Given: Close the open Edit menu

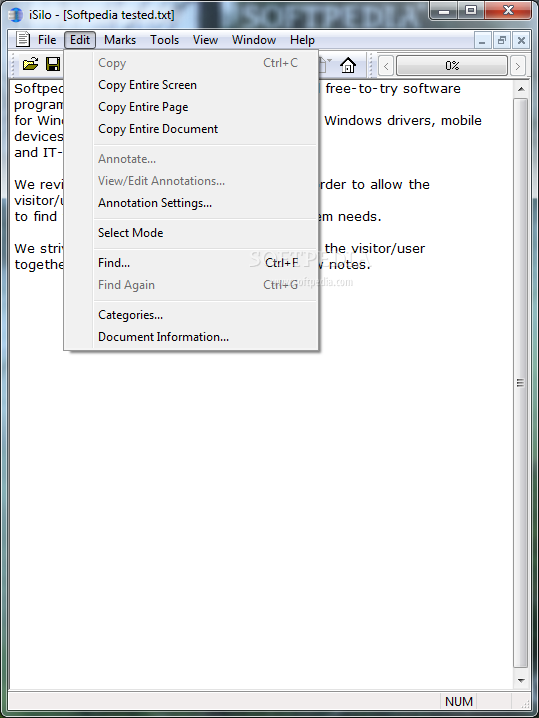Looking at the screenshot, I should [80, 40].
